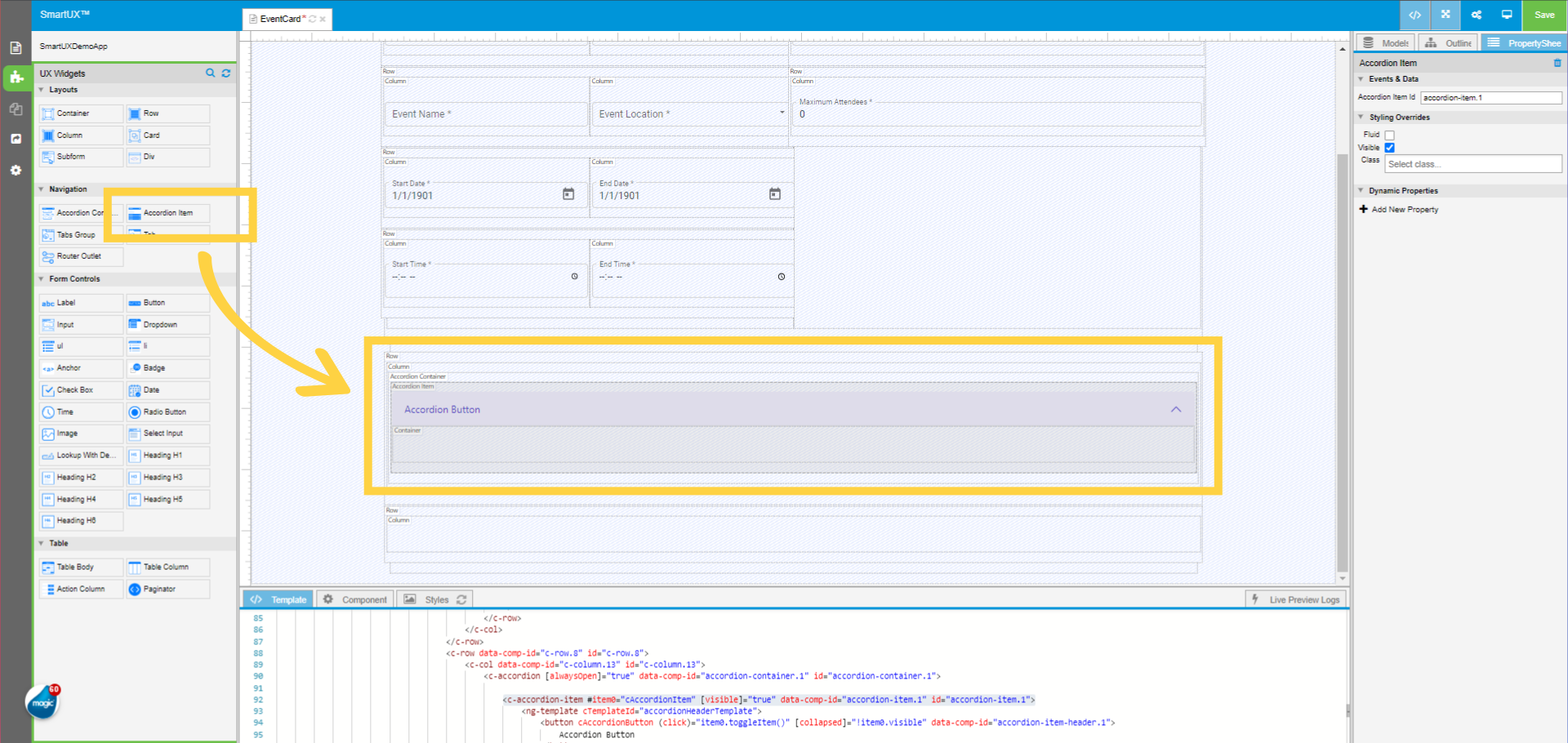This screenshot has width=1568, height=743.
Task: Enable the Fluid checkbox
Action: coord(1389,135)
